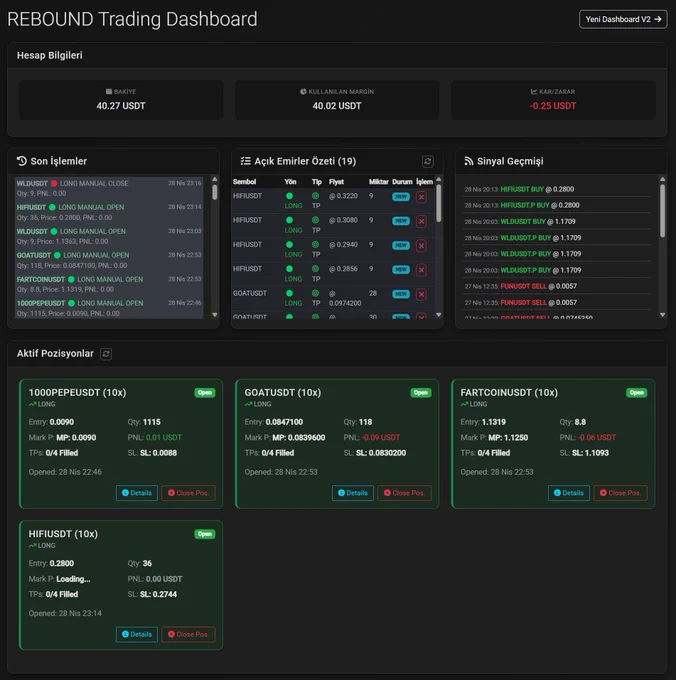Click the scrollbar thumb in Sinyal Geçmişi
This screenshot has height=680, width=676.
pyautogui.click(x=662, y=211)
